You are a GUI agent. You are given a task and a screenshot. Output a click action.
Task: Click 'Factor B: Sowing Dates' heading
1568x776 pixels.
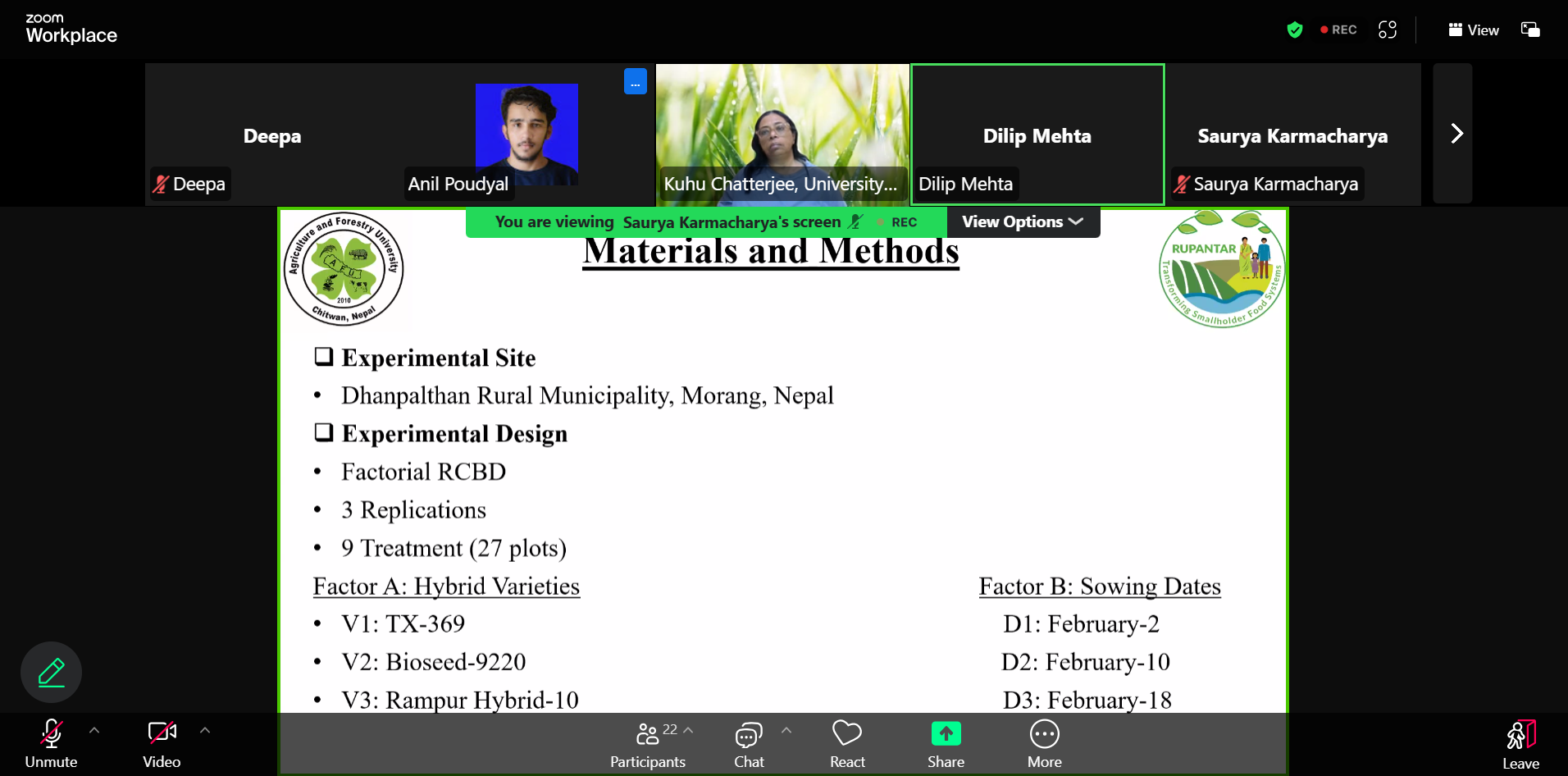1100,587
